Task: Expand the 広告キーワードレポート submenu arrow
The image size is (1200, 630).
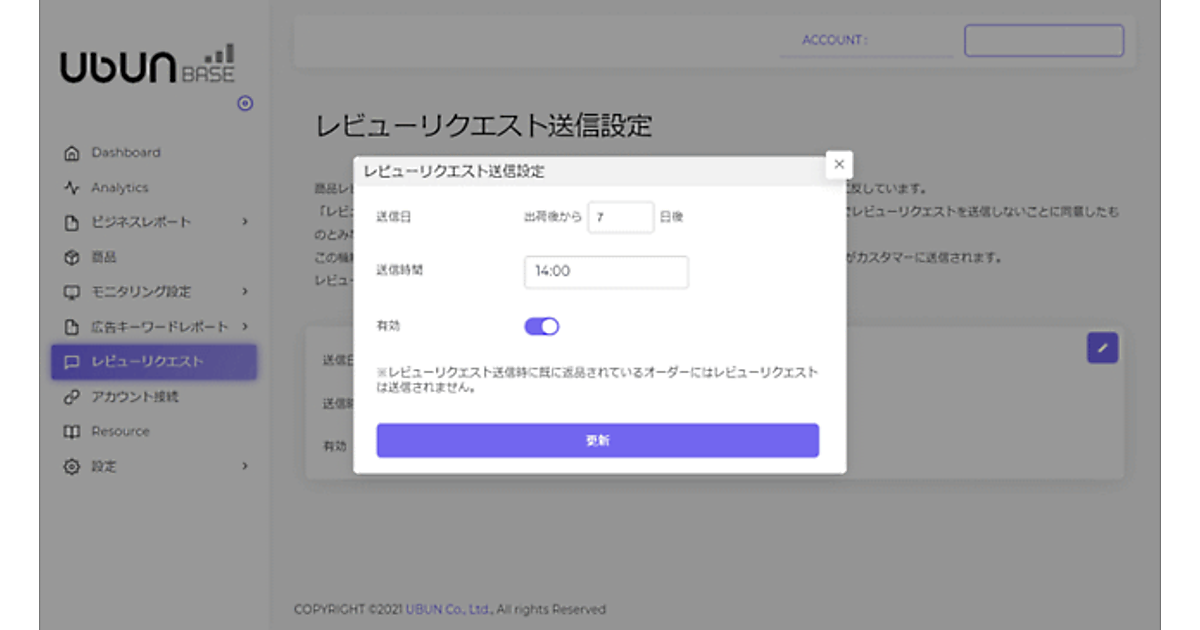Action: point(245,327)
